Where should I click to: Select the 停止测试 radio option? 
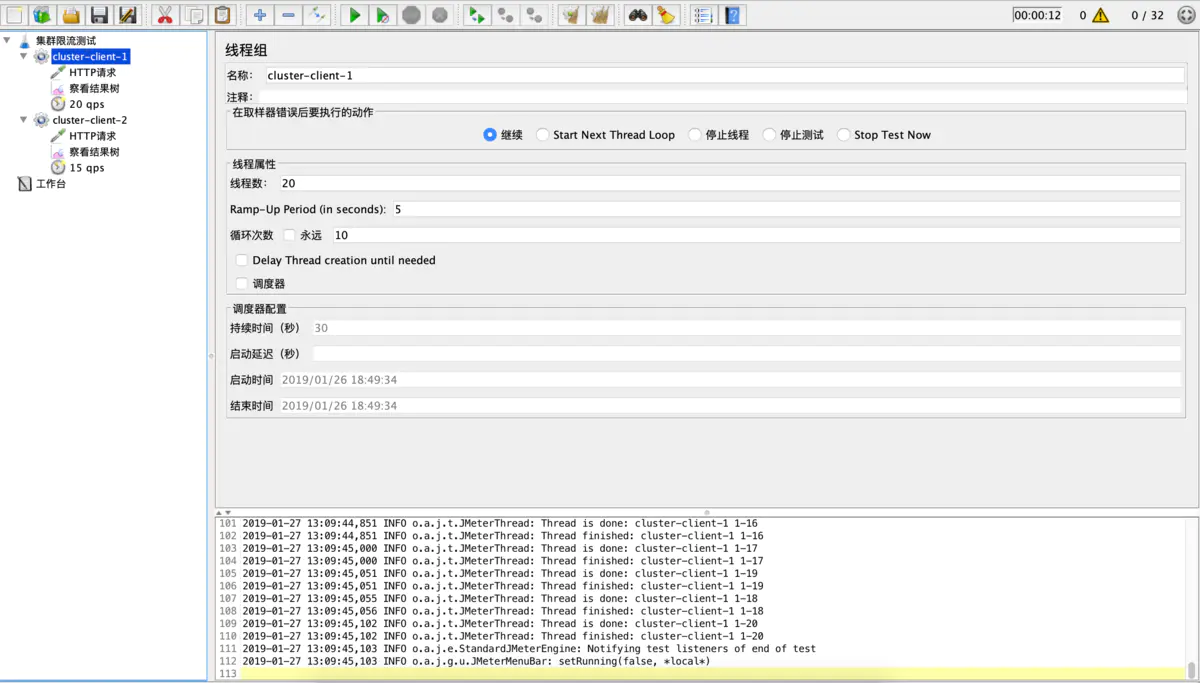(769, 134)
